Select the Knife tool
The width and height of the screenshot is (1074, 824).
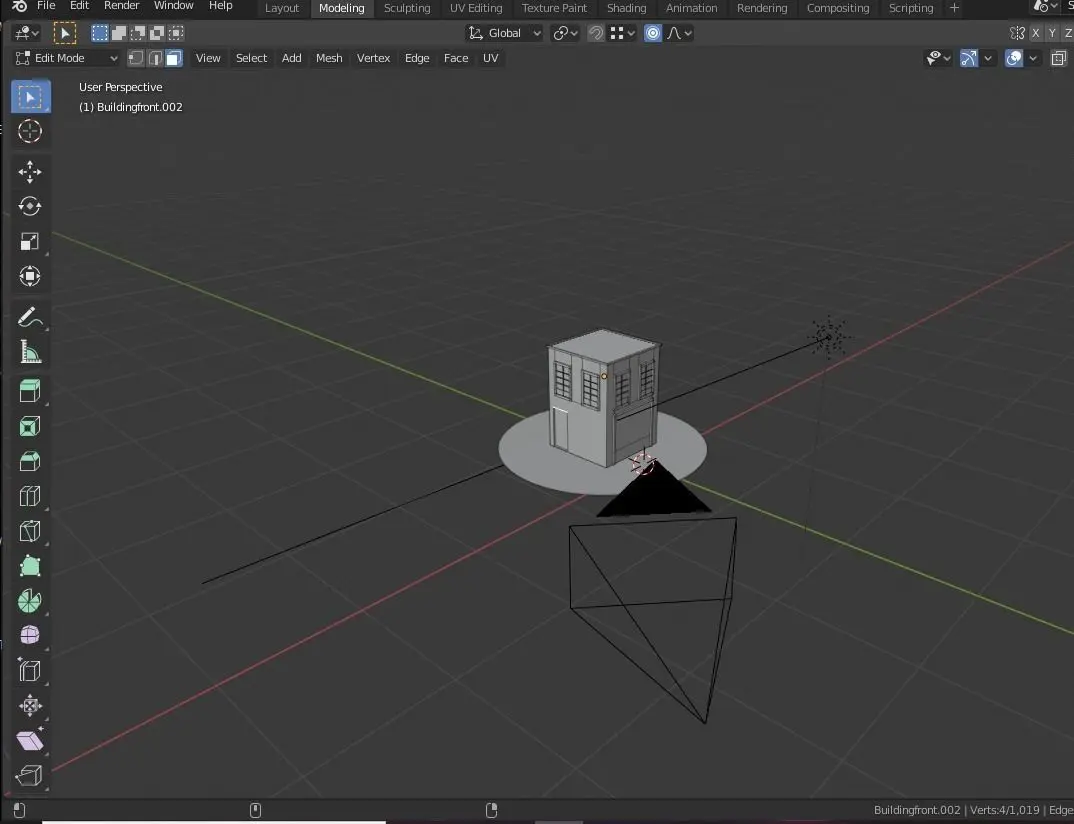[x=30, y=531]
